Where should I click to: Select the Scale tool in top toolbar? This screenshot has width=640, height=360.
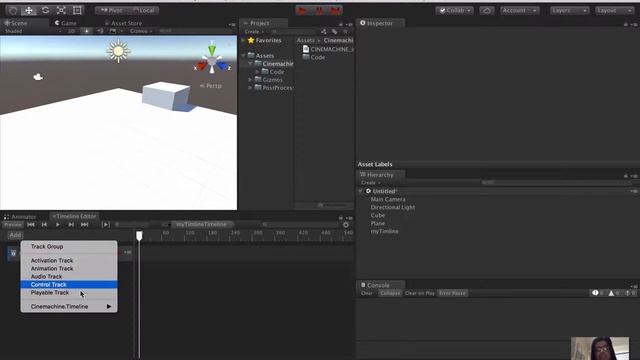tap(61, 10)
